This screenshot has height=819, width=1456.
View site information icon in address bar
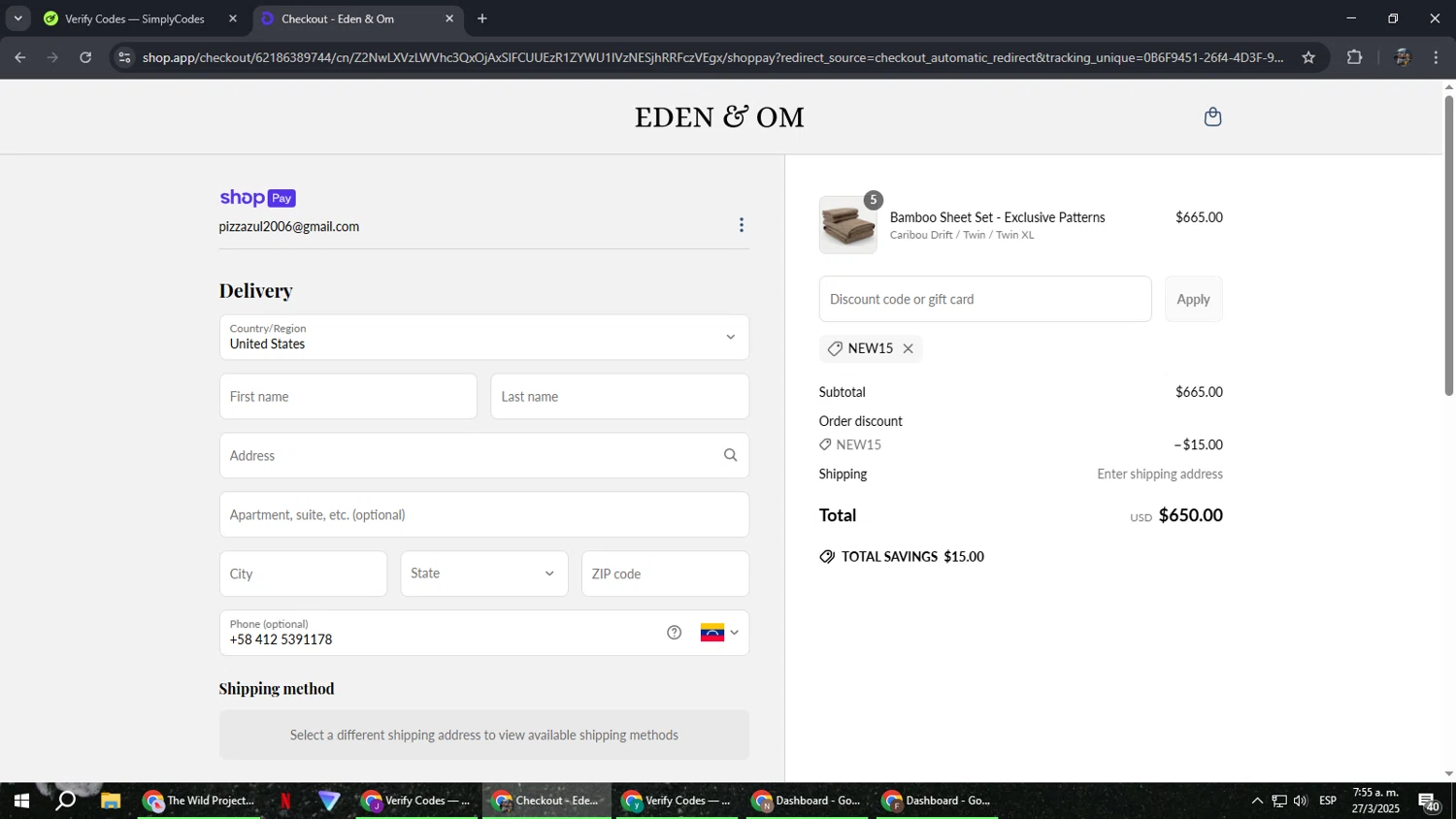124,57
